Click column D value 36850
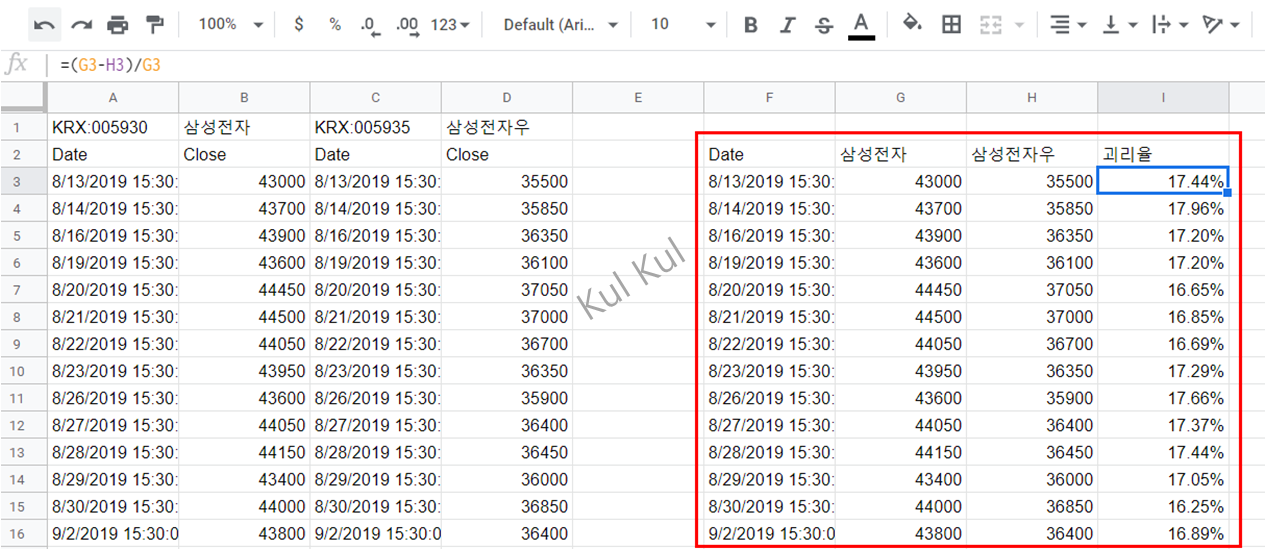This screenshot has width=1266, height=550. pos(507,506)
